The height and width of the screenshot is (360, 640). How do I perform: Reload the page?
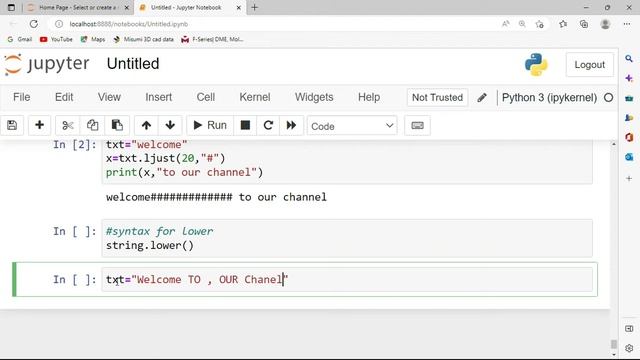pyautogui.click(x=33, y=24)
